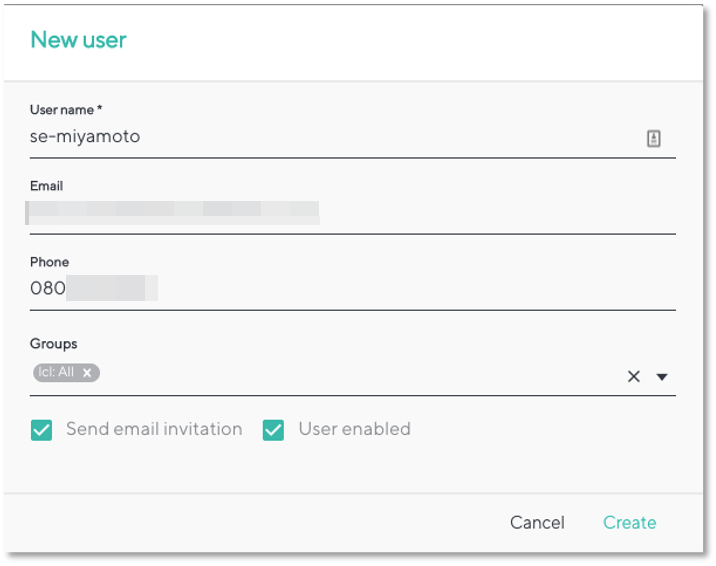Remove the lcl: All group chip

(87, 373)
